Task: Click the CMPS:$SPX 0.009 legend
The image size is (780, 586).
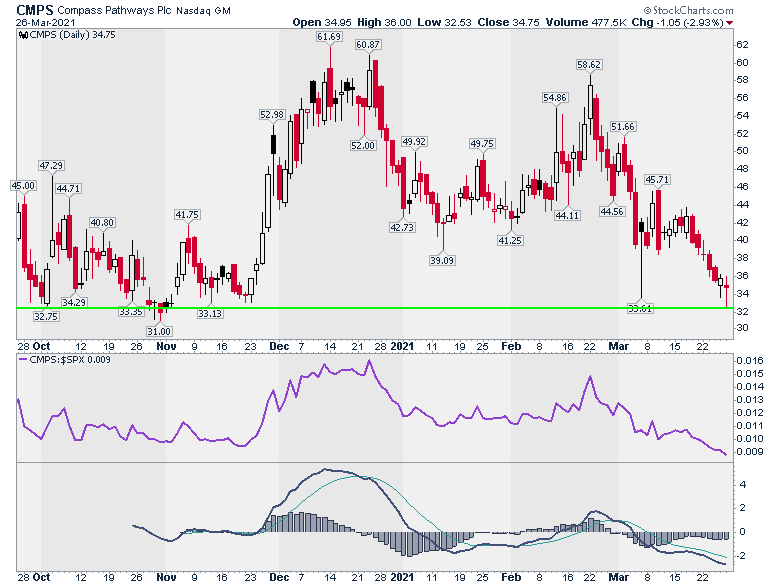Action: [65, 360]
